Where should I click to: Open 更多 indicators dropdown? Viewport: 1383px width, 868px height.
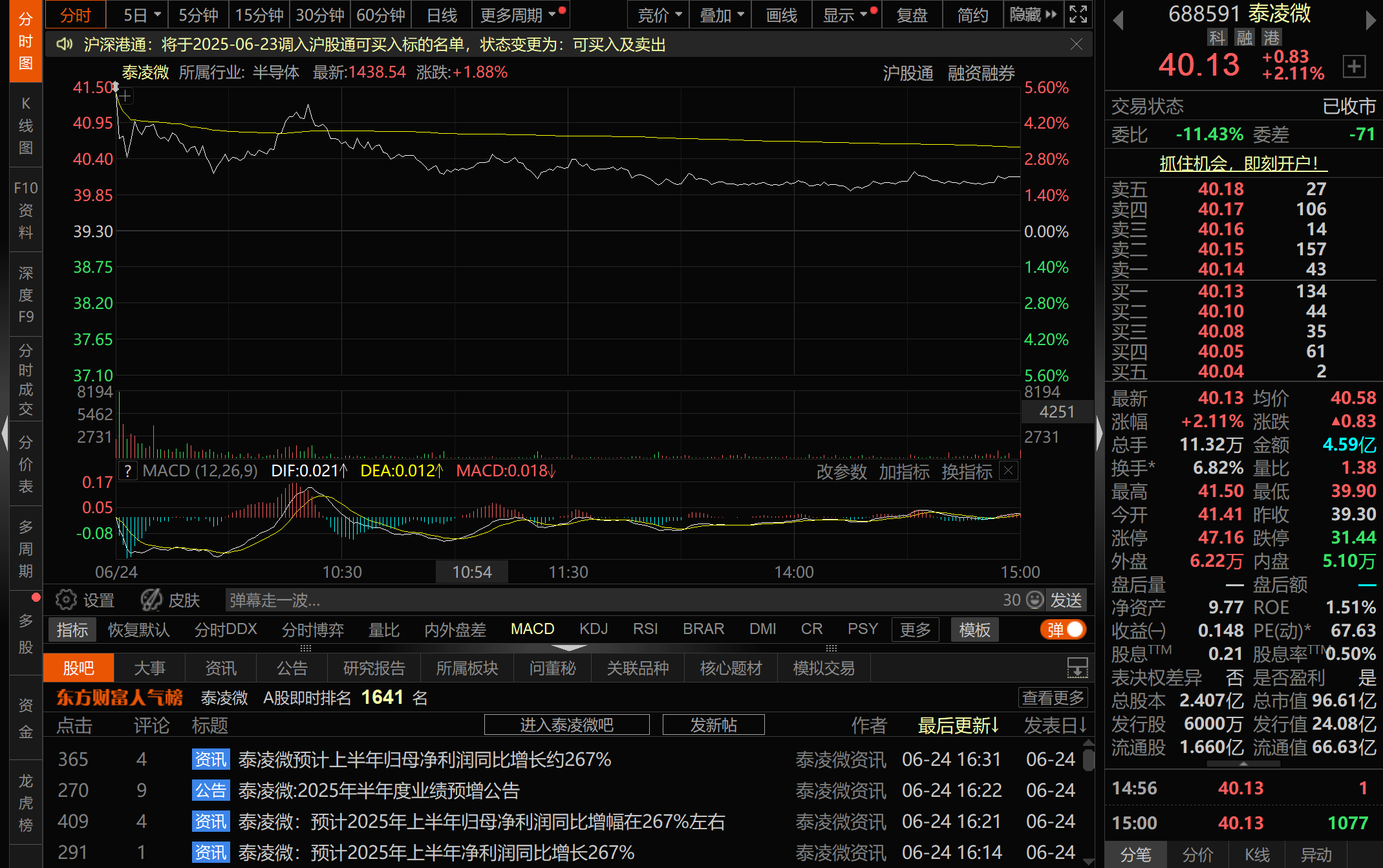[915, 630]
